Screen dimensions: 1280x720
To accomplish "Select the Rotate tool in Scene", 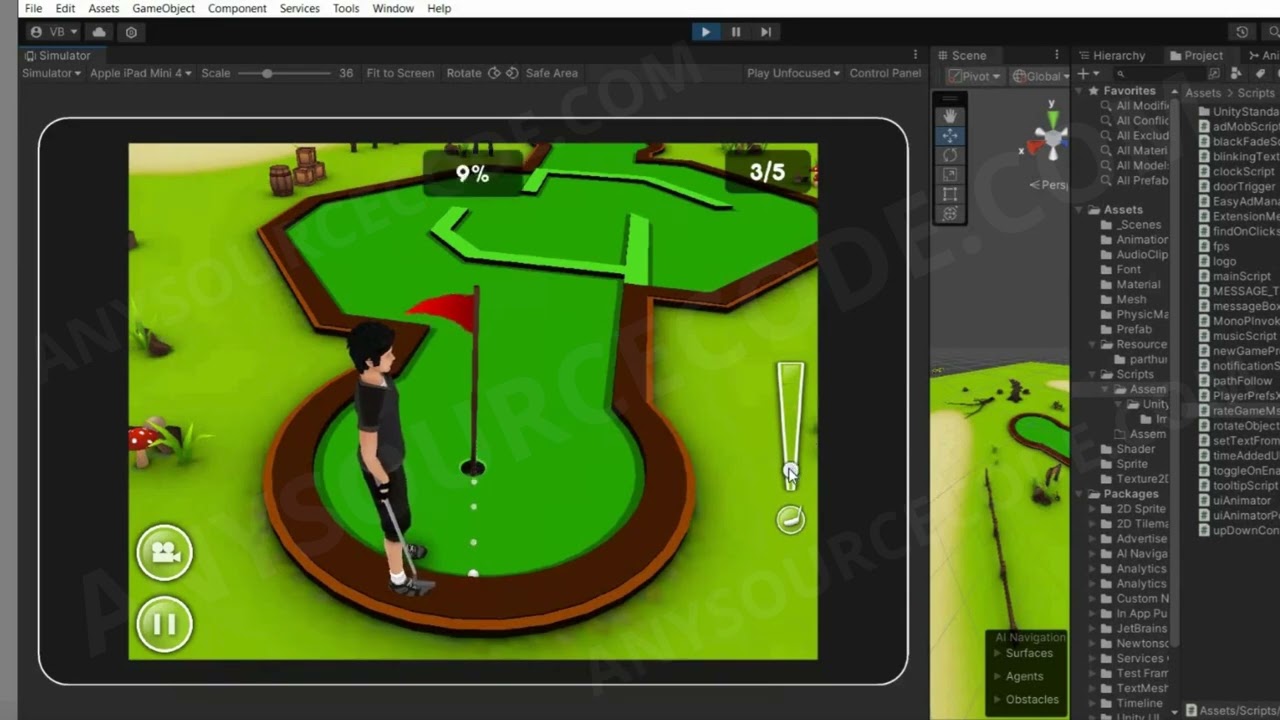I will (950, 155).
